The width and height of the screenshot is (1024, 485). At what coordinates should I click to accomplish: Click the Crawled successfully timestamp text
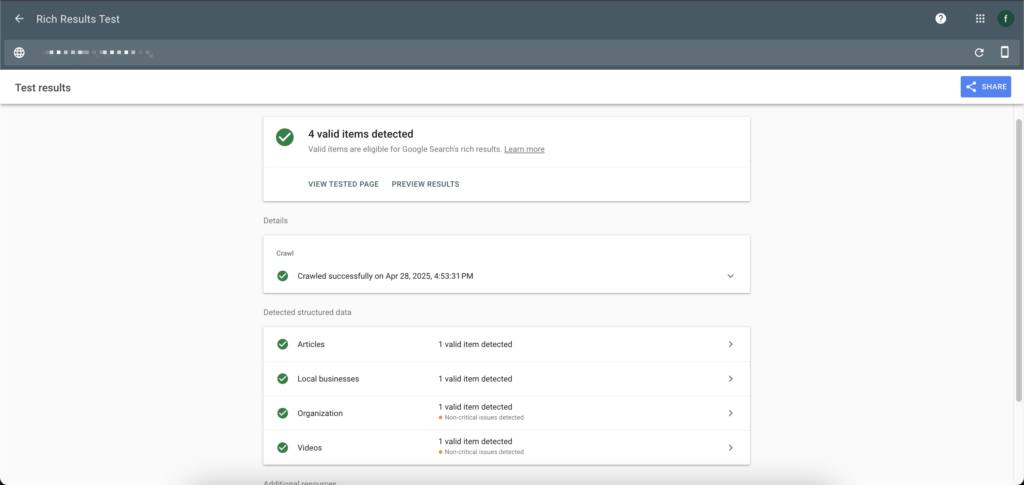(x=385, y=276)
